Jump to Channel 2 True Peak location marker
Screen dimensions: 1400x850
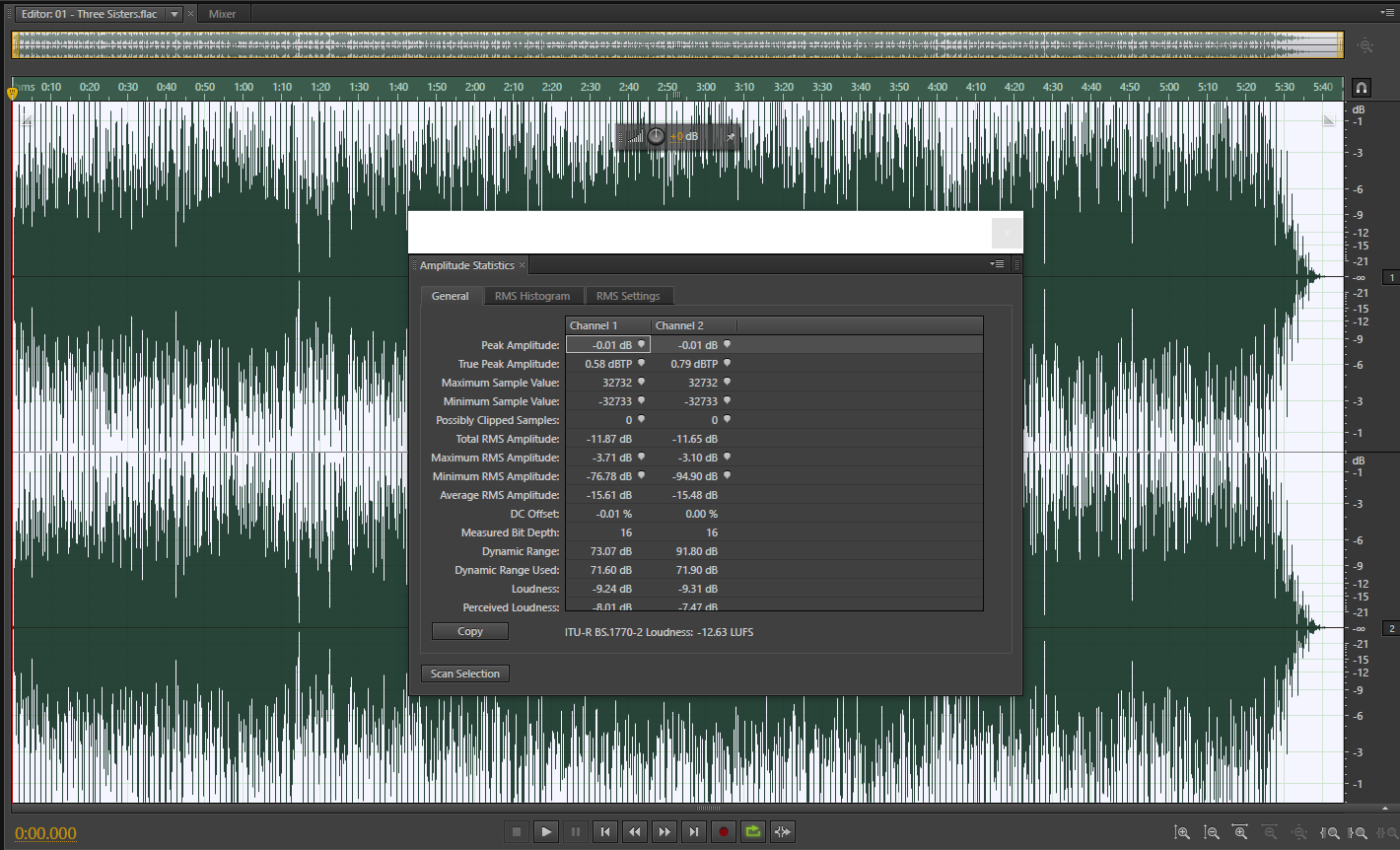[727, 363]
